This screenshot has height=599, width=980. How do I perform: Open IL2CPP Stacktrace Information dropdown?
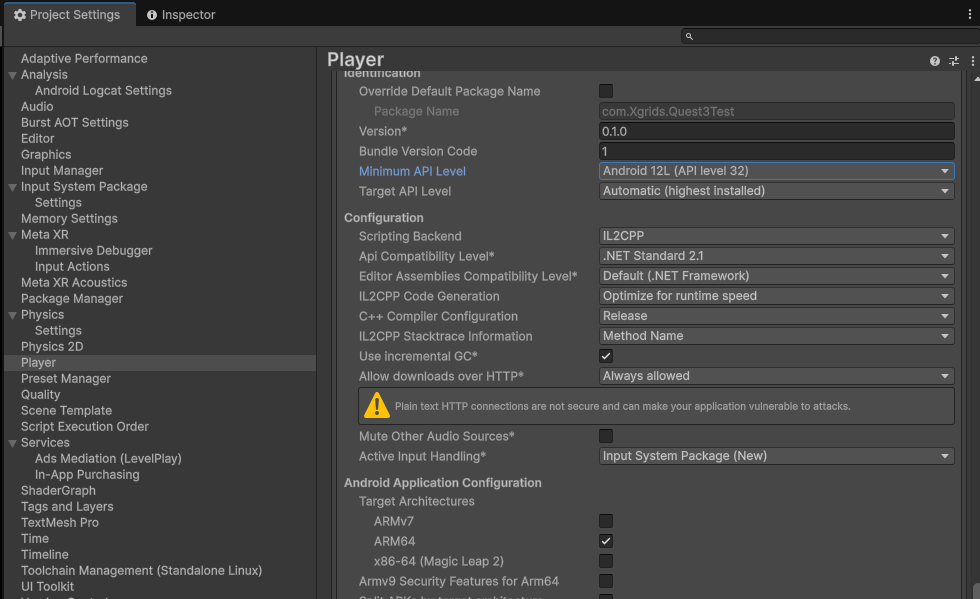[x=776, y=336]
